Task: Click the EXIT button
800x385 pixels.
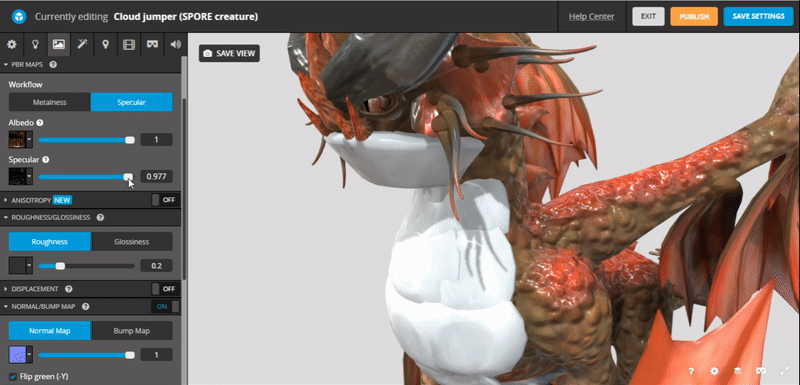Action: pyautogui.click(x=648, y=16)
